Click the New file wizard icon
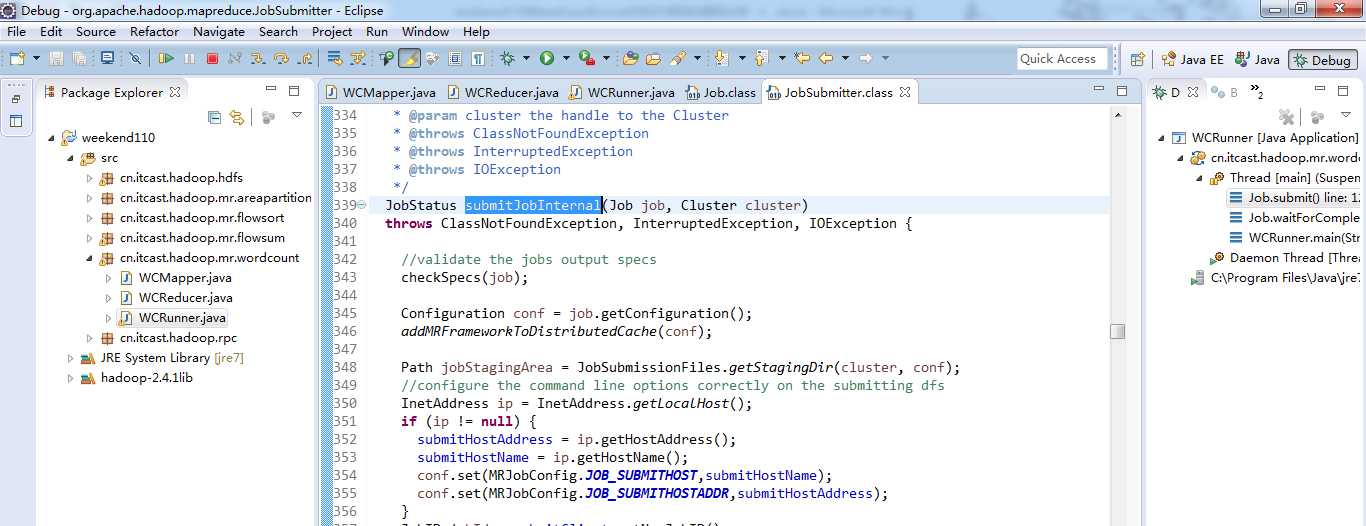This screenshot has height=526, width=1366. 17,58
